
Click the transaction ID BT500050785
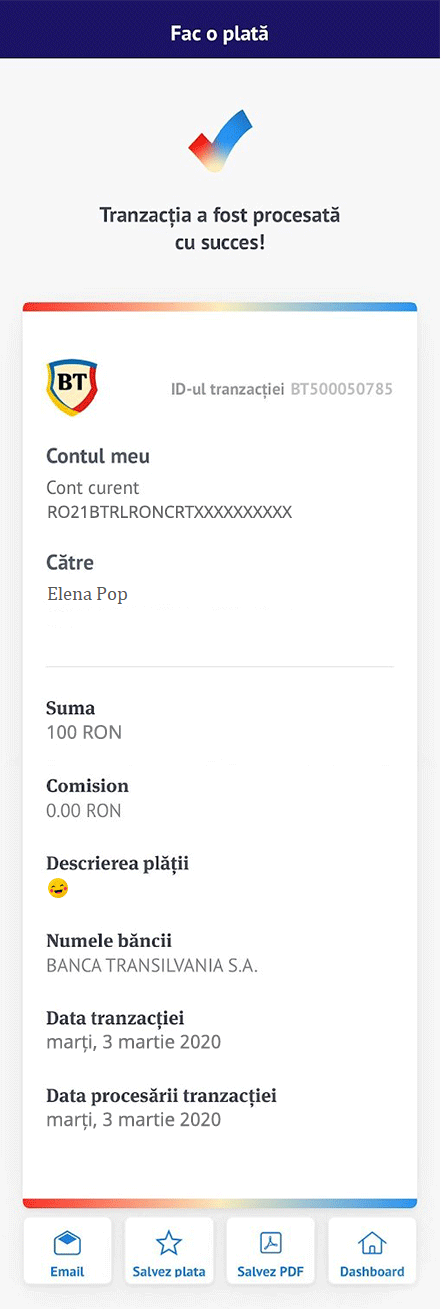[342, 388]
